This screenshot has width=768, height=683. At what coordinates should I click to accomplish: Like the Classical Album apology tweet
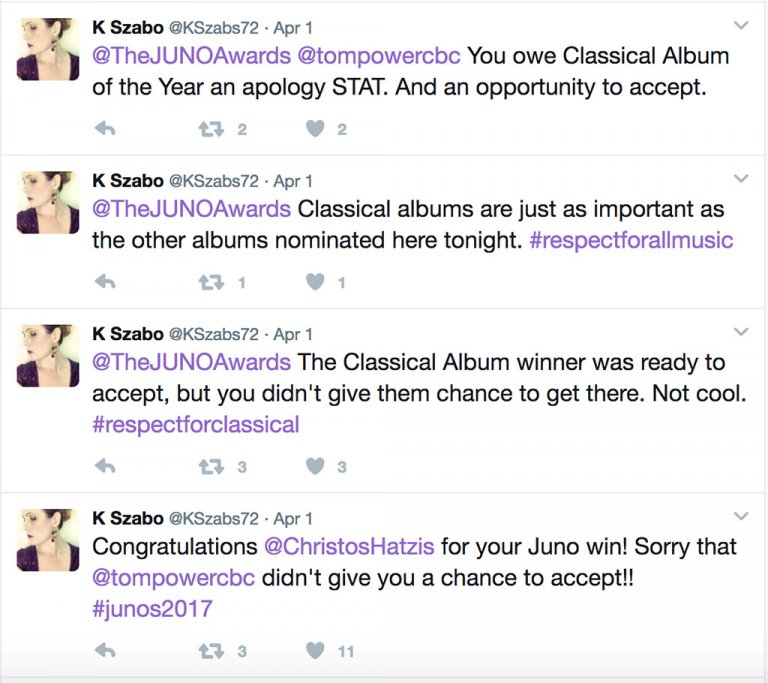315,129
